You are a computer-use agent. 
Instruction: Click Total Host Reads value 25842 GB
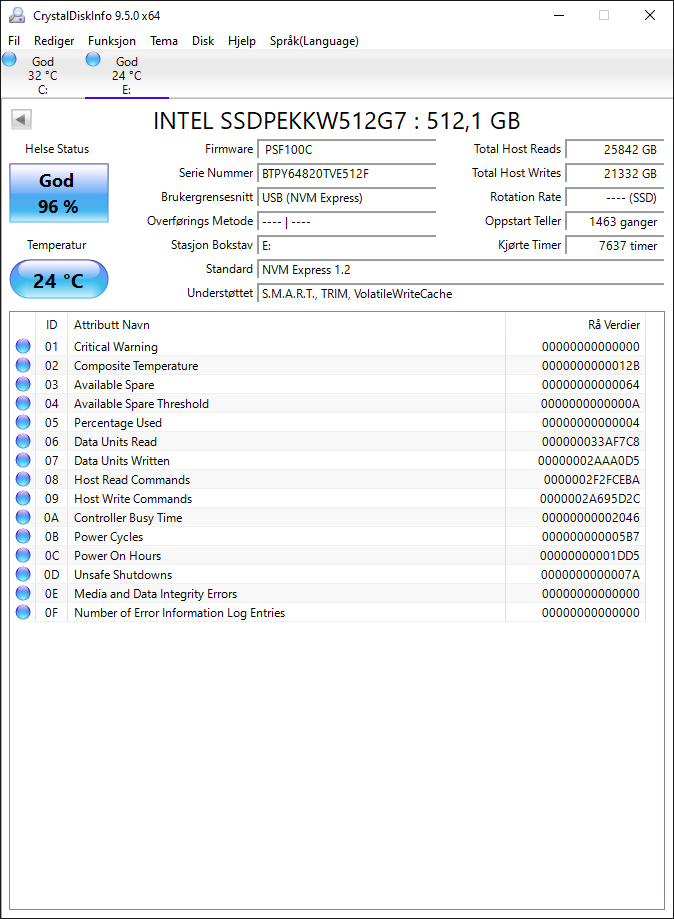click(615, 149)
